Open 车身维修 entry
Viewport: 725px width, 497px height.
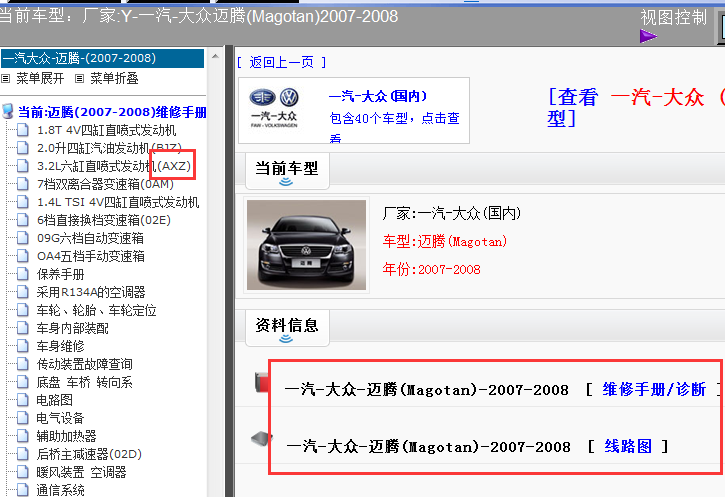tap(61, 347)
